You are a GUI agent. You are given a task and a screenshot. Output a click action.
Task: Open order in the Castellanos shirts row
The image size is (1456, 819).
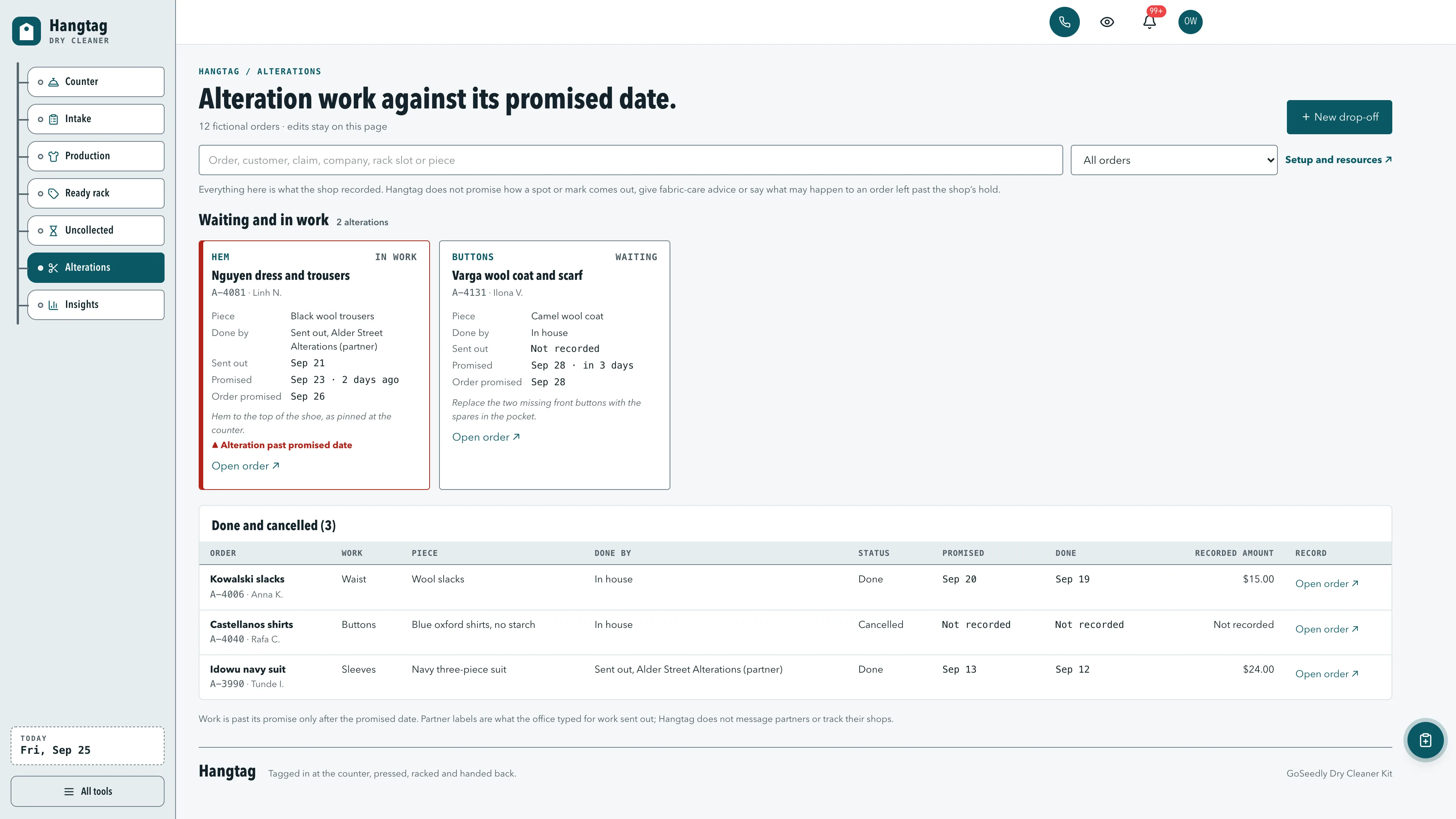[x=1327, y=629]
